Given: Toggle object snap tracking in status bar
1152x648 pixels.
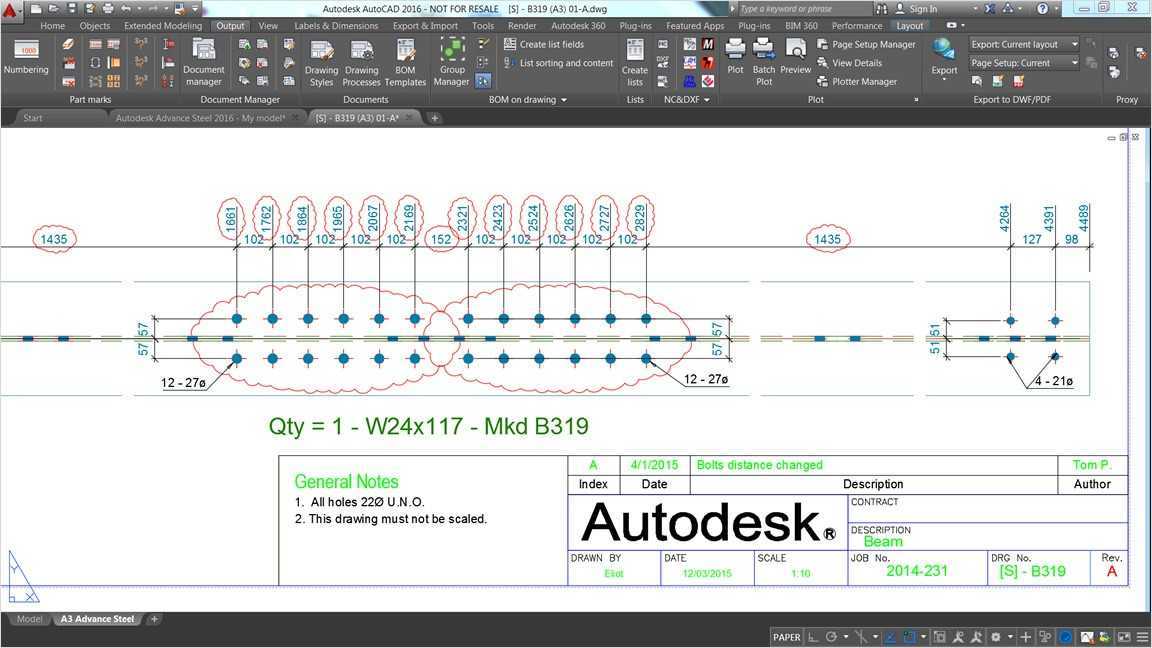Looking at the screenshot, I should (890, 637).
